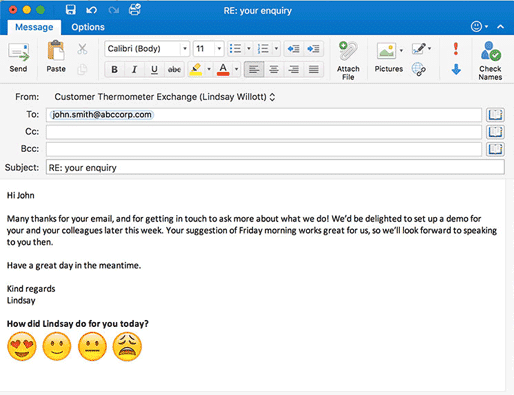Toggle strikethrough formatting
Viewport: 514px width, 395px height.
point(174,69)
